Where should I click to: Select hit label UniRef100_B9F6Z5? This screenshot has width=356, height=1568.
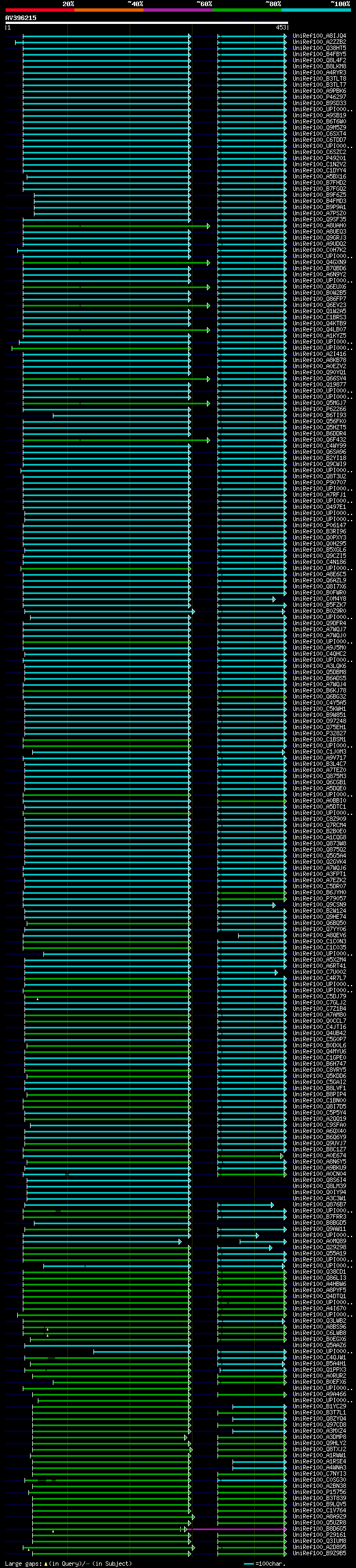(x=319, y=195)
